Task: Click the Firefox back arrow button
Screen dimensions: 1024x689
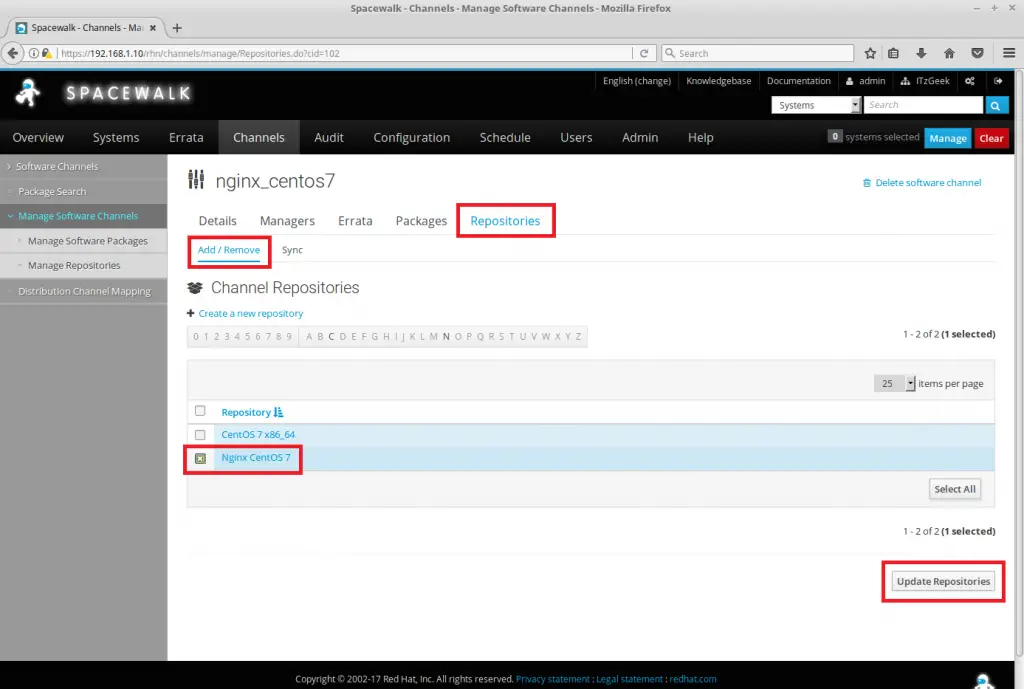Action: pos(12,54)
